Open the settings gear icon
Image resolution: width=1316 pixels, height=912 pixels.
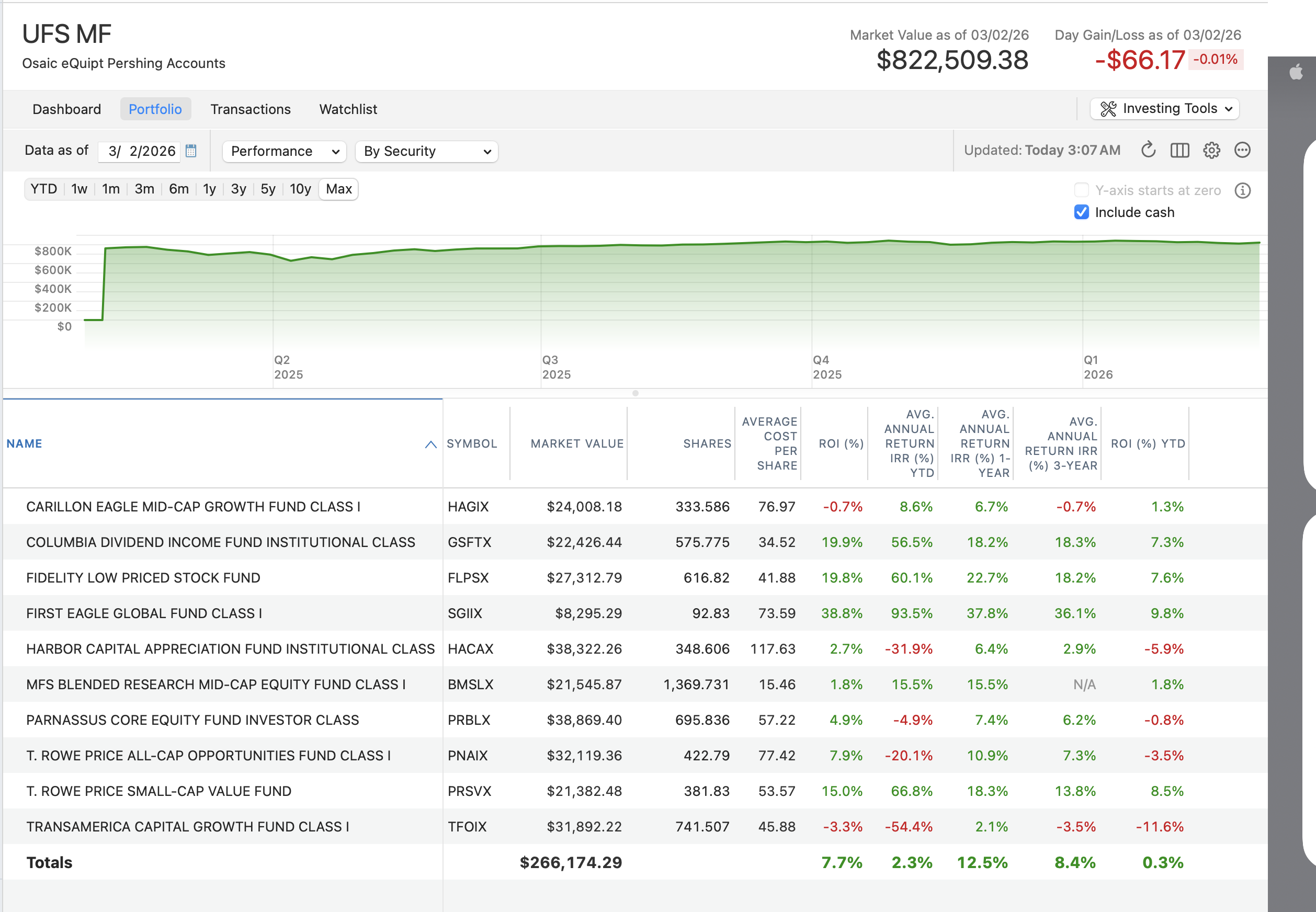coord(1211,150)
